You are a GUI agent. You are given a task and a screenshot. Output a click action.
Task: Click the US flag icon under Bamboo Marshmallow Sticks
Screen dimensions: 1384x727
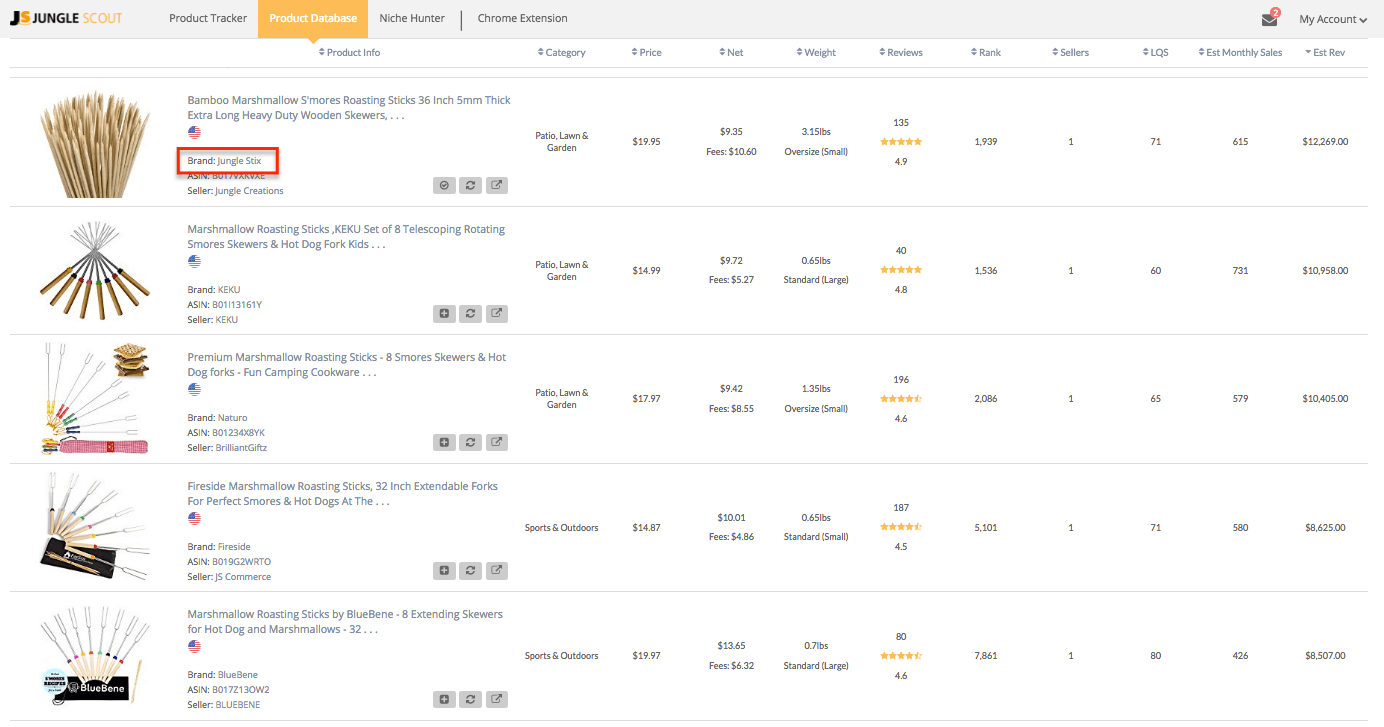point(194,132)
